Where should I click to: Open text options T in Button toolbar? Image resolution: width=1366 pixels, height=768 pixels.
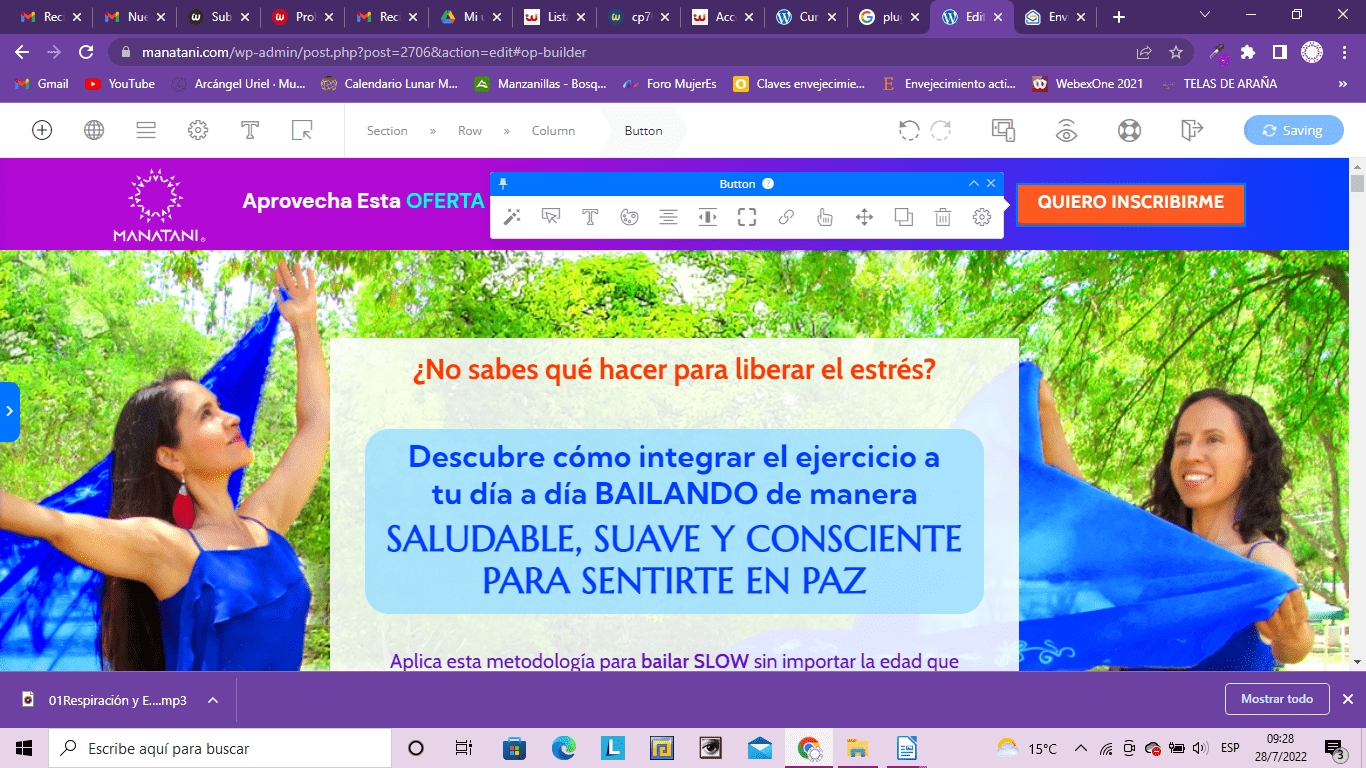590,217
